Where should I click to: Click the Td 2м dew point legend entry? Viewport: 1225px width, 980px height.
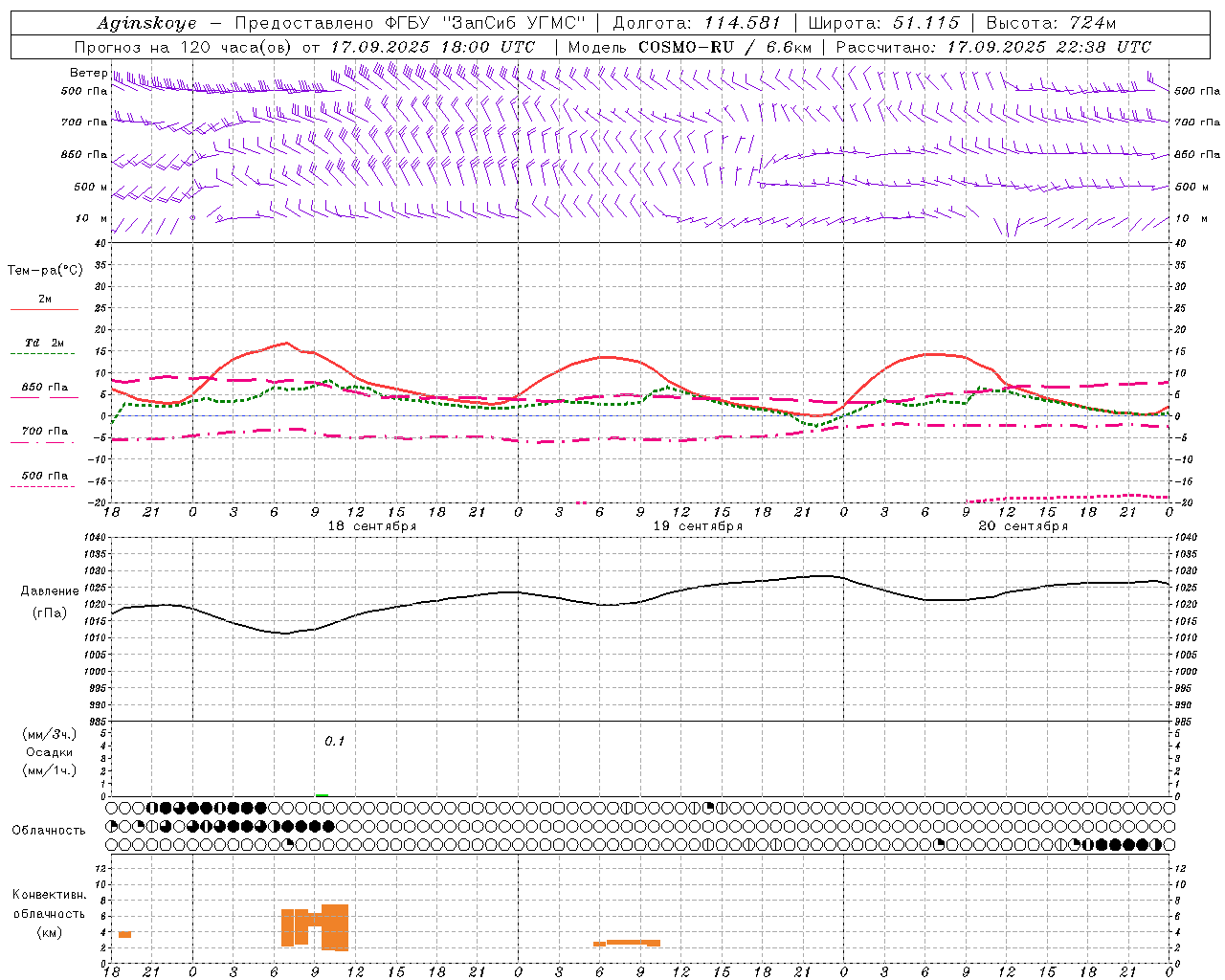point(44,343)
